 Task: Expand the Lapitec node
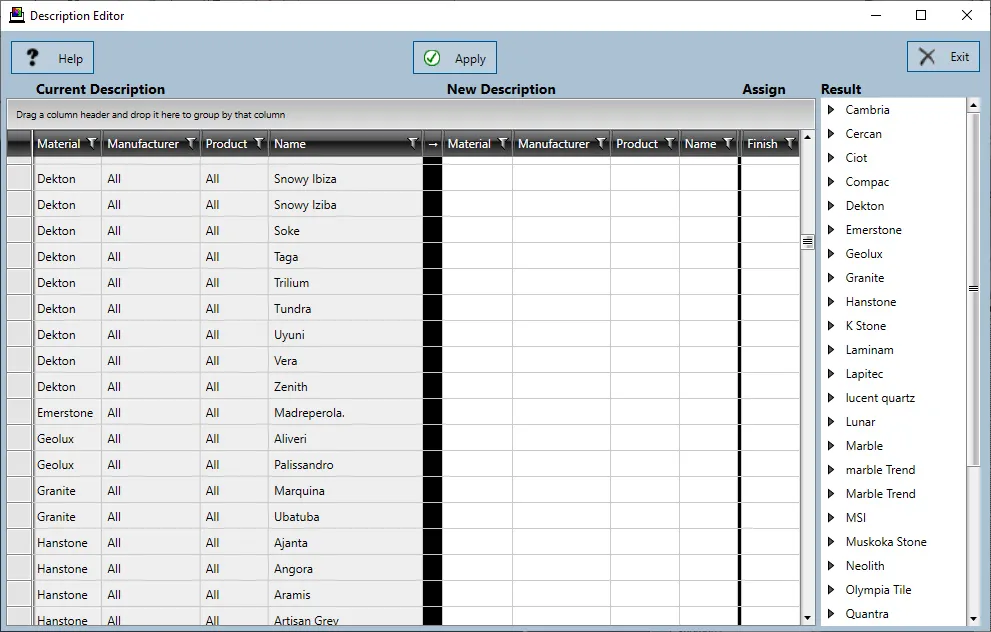pyautogui.click(x=831, y=374)
